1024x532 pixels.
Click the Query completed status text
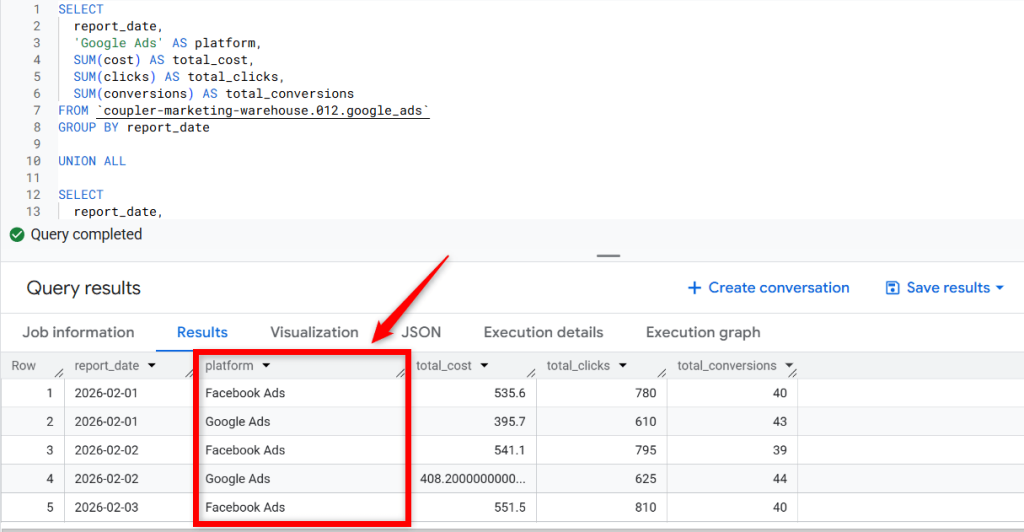(x=86, y=235)
